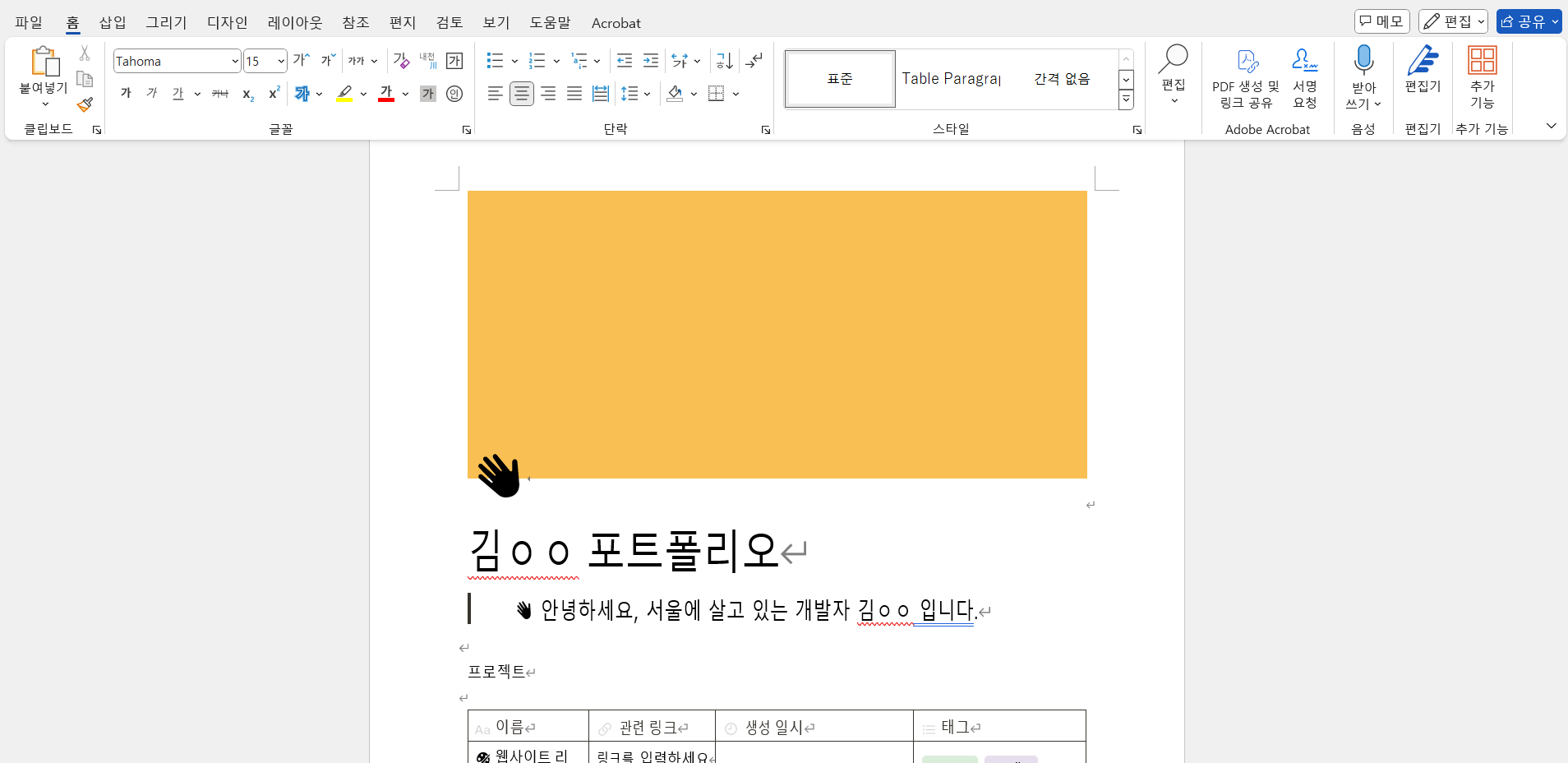1568x763 pixels.
Task: Expand line spacing dropdown arrow
Action: coord(647,94)
